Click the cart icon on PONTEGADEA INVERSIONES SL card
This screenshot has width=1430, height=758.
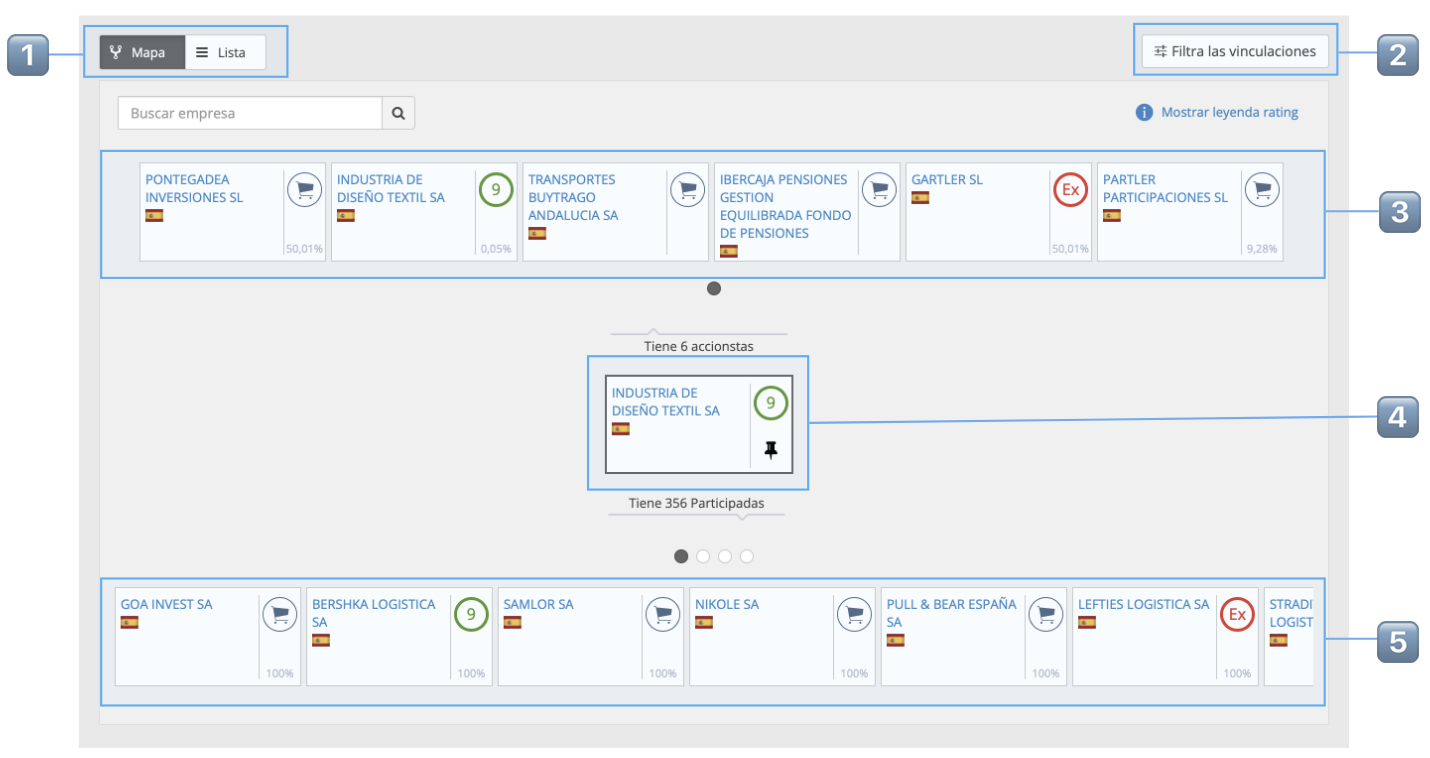(304, 188)
